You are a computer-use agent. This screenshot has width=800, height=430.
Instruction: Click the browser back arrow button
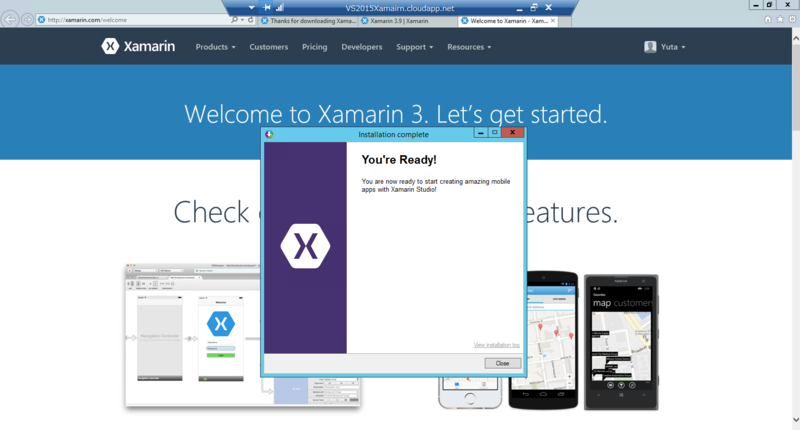pyautogui.click(x=10, y=20)
